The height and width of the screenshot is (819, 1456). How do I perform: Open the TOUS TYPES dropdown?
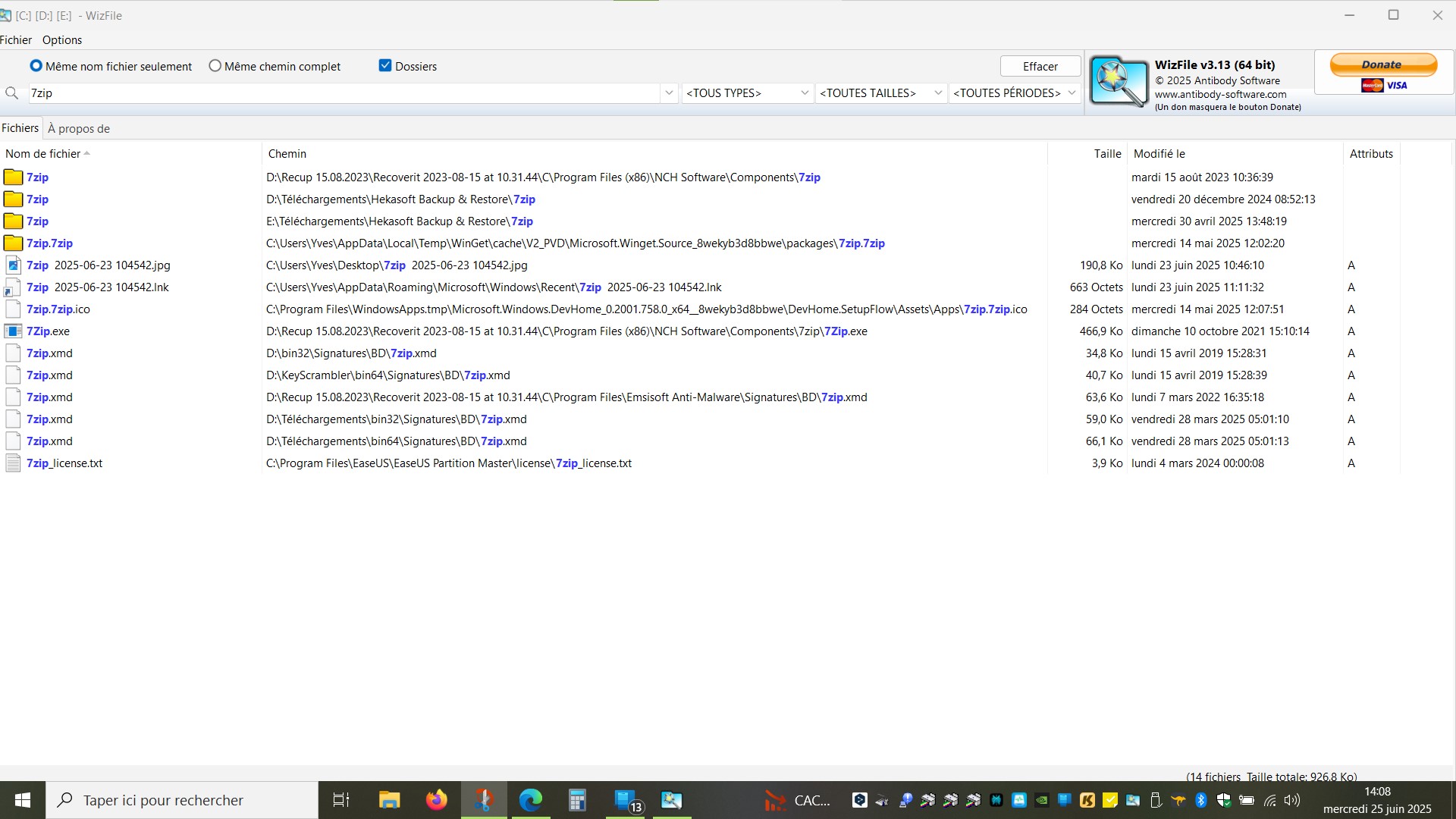point(747,93)
